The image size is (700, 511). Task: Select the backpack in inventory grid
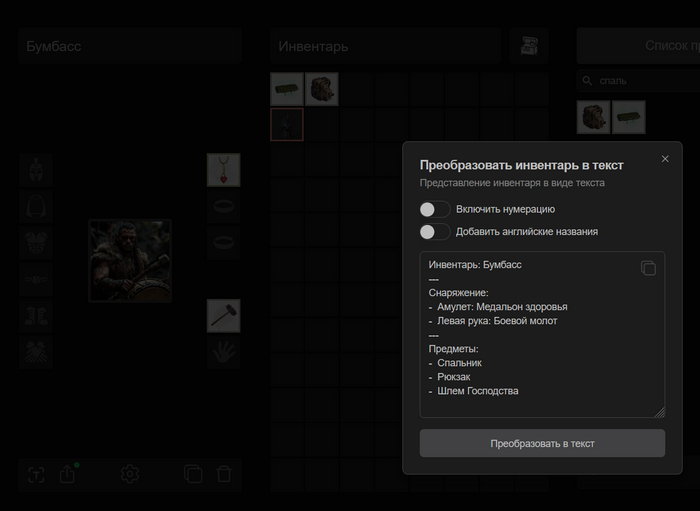(x=322, y=89)
